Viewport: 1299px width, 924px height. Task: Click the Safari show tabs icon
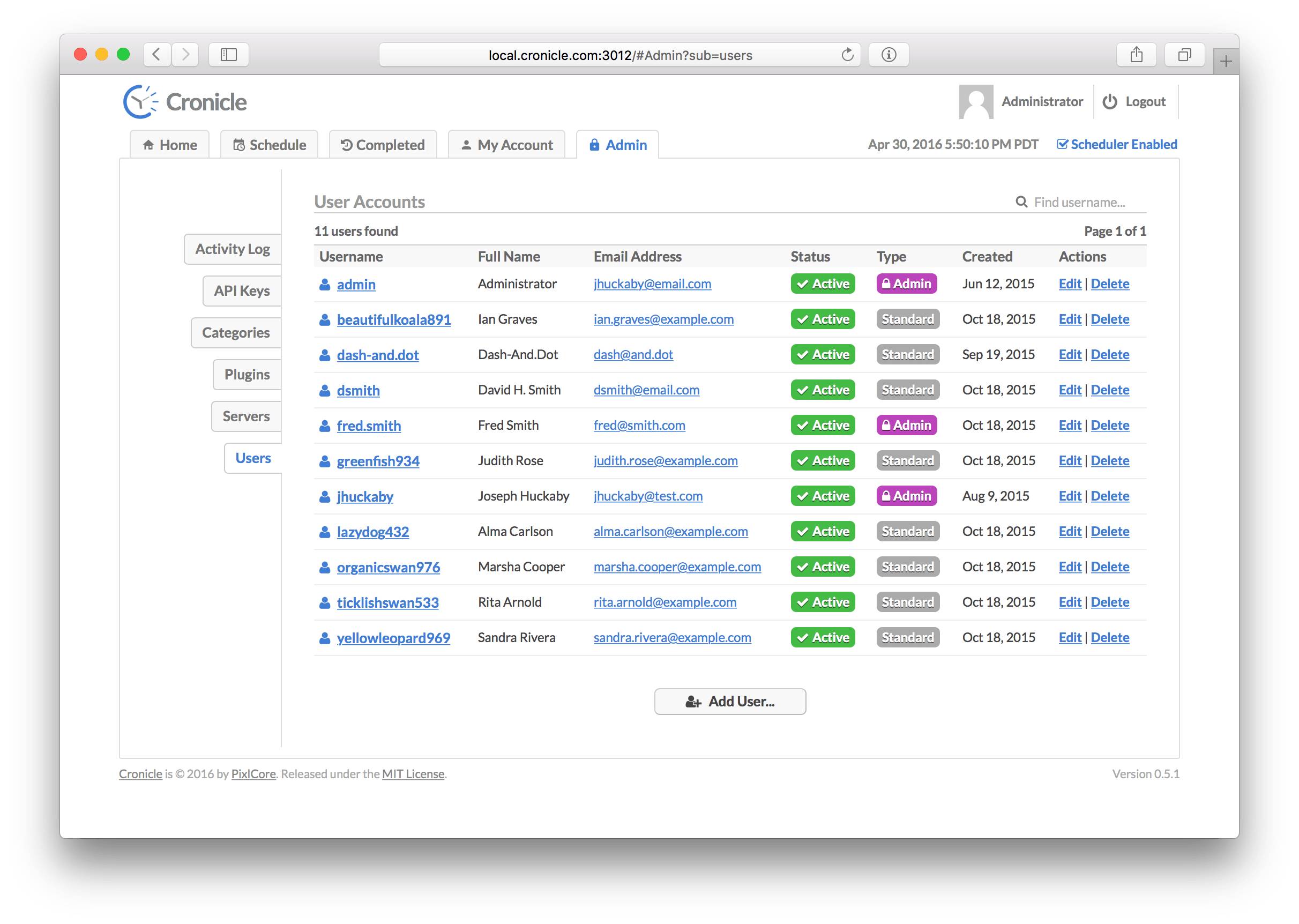[x=1184, y=55]
